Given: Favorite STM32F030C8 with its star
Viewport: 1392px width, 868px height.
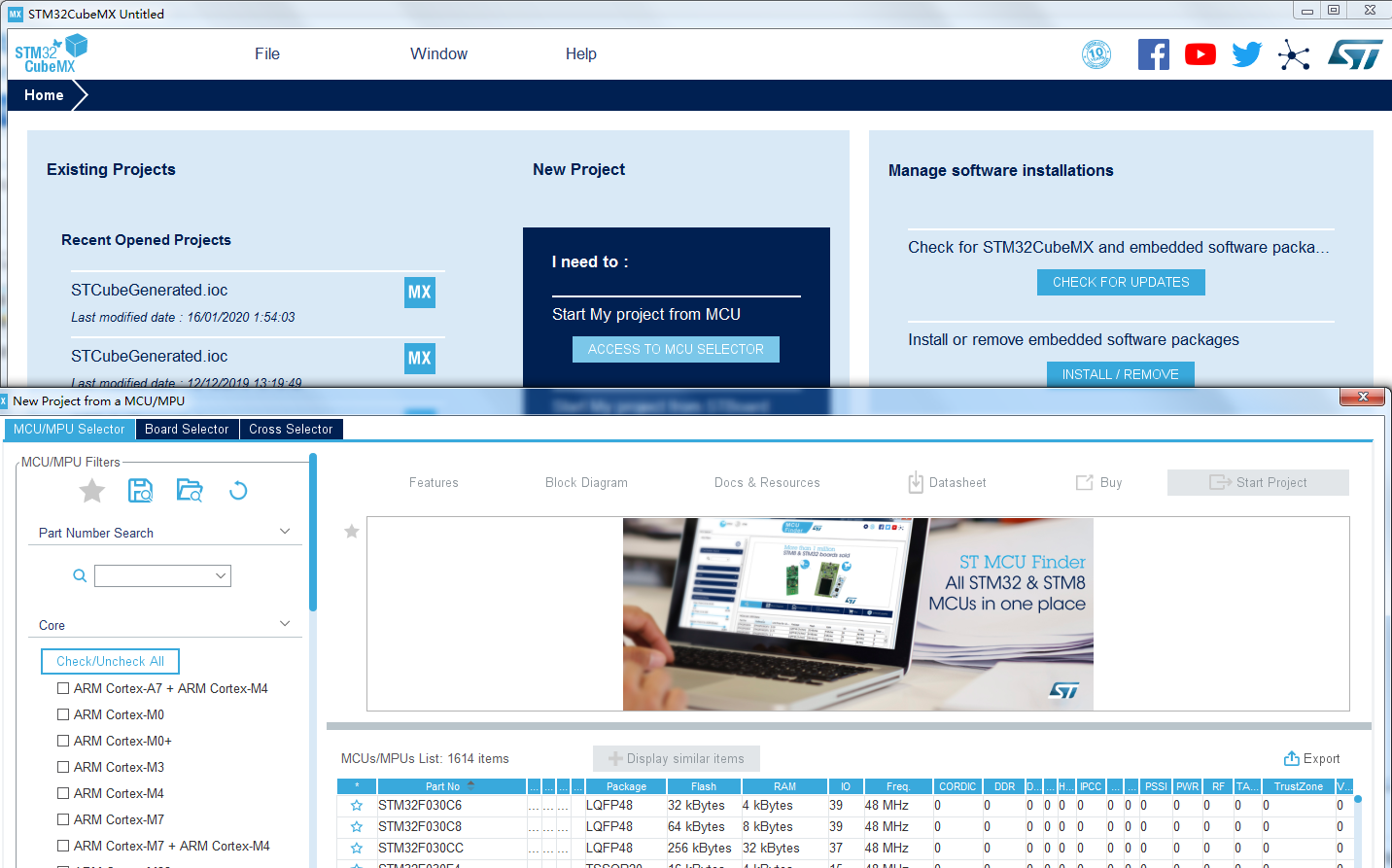Looking at the screenshot, I should [x=357, y=827].
